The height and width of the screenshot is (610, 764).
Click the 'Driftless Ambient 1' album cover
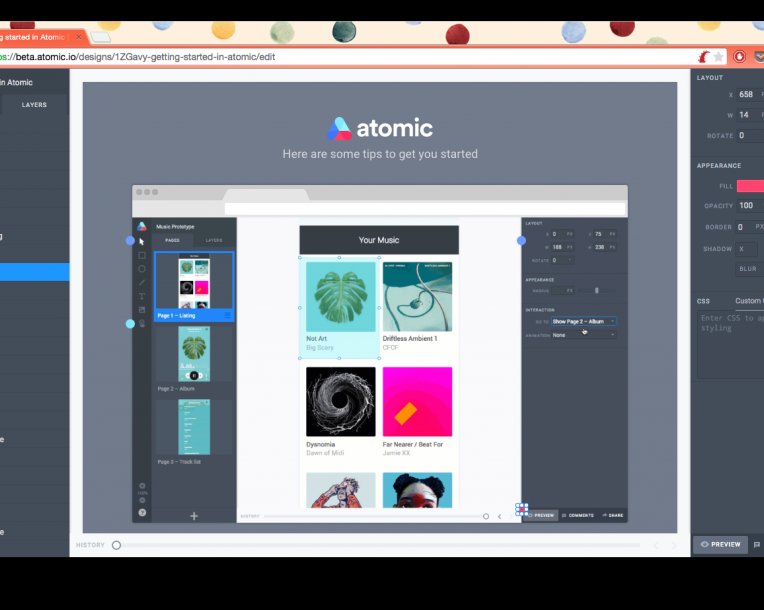coord(418,297)
